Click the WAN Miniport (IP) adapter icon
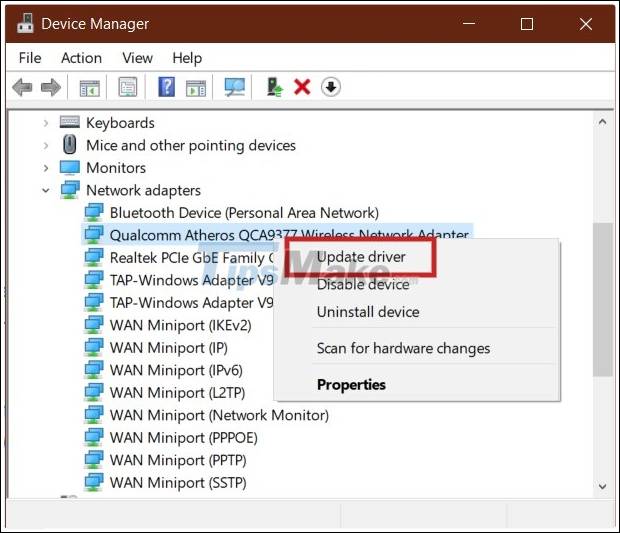 [94, 348]
